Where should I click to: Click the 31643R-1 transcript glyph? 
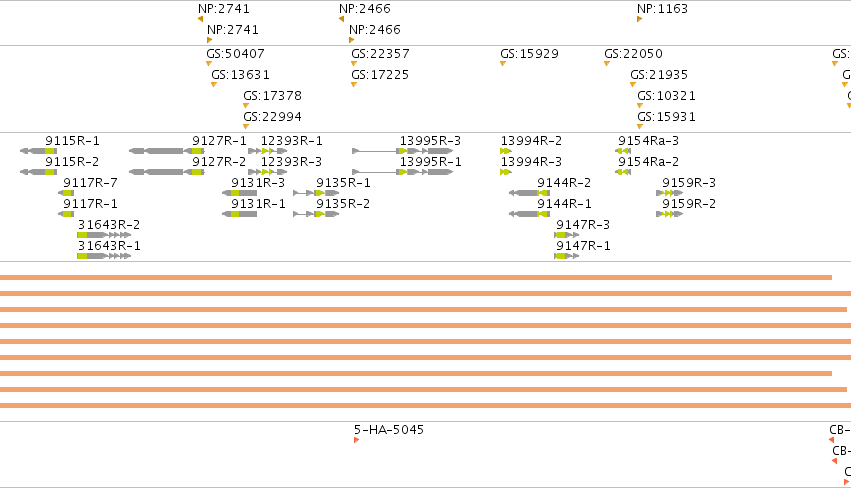pos(104,256)
